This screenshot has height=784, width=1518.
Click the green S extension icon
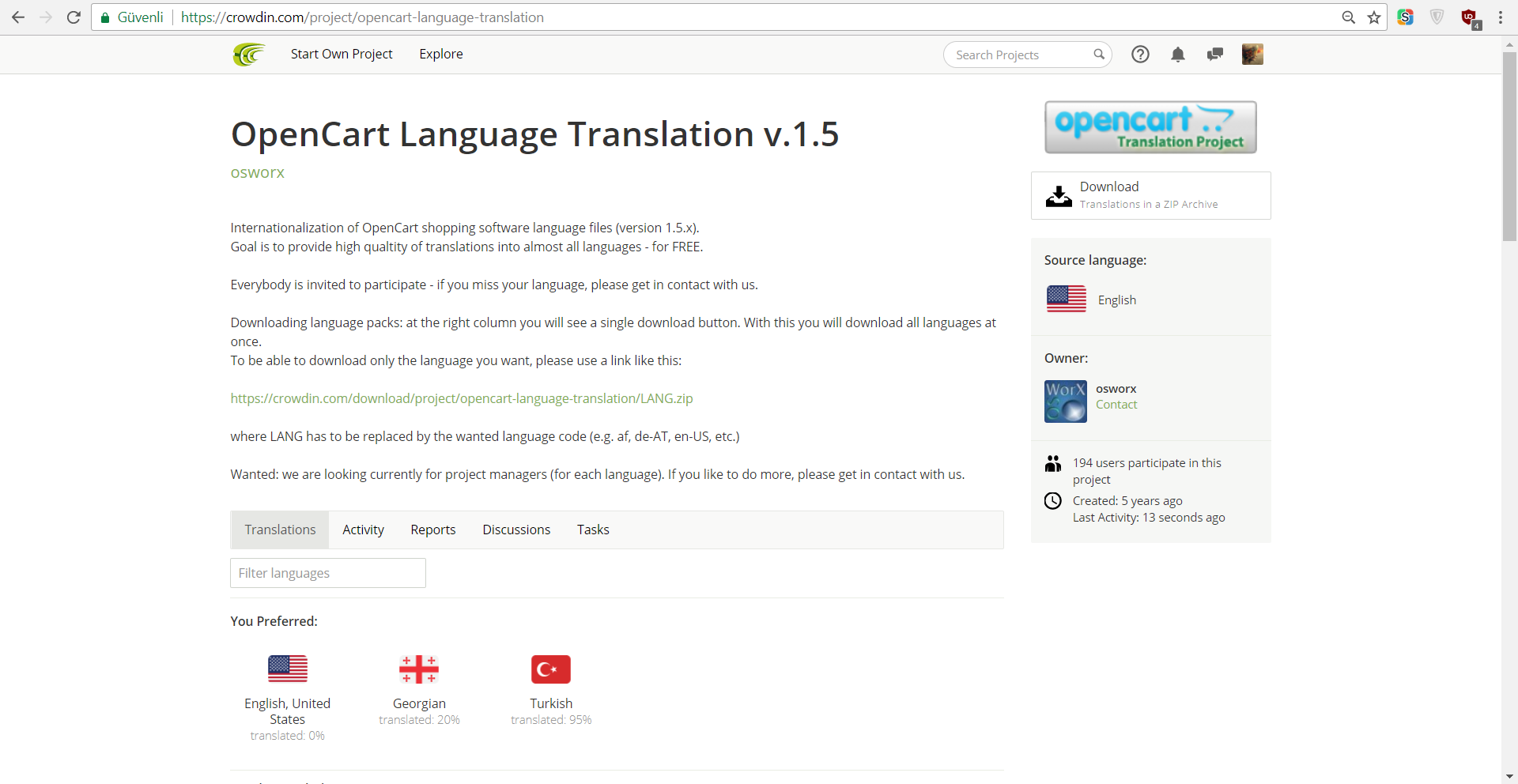coord(1405,17)
